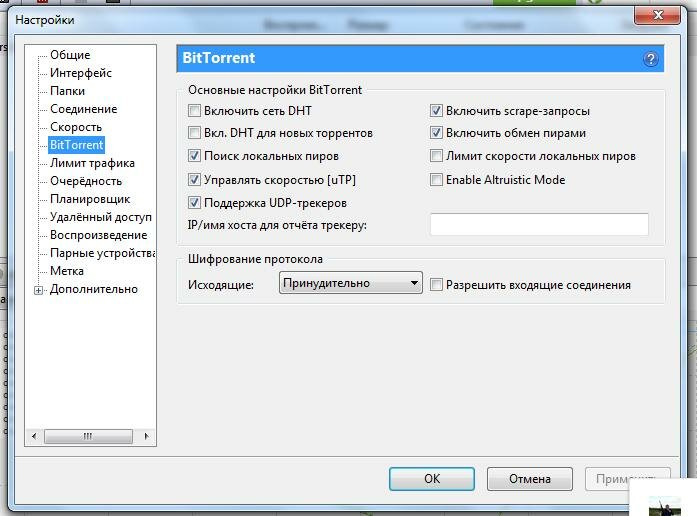Open Интерфейс settings section
697x516 pixels.
[81, 73]
